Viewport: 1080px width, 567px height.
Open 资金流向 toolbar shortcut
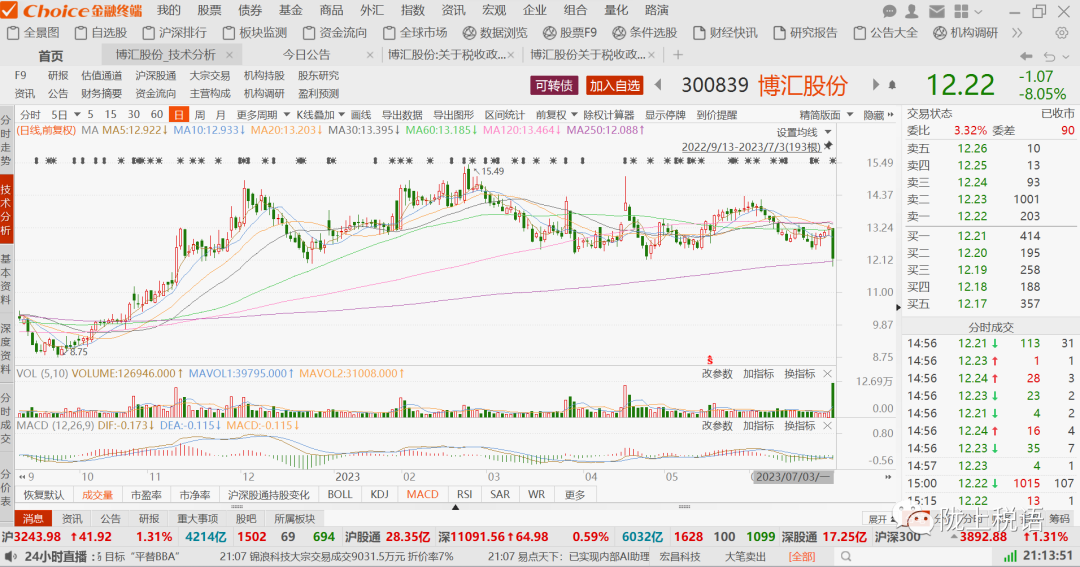(335, 32)
